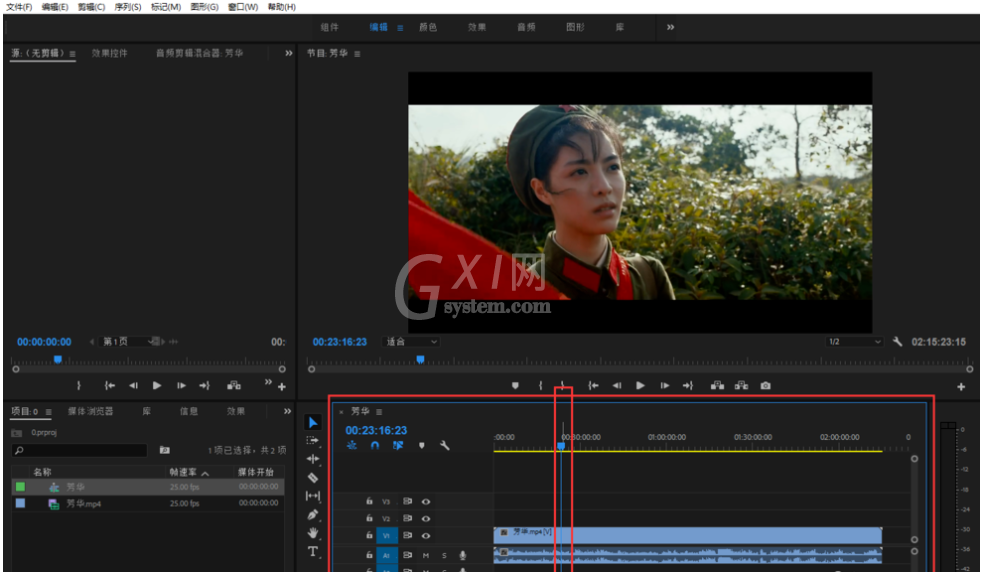Screen dimensions: 982x574
Task: Select the Pen tool
Action: click(313, 515)
